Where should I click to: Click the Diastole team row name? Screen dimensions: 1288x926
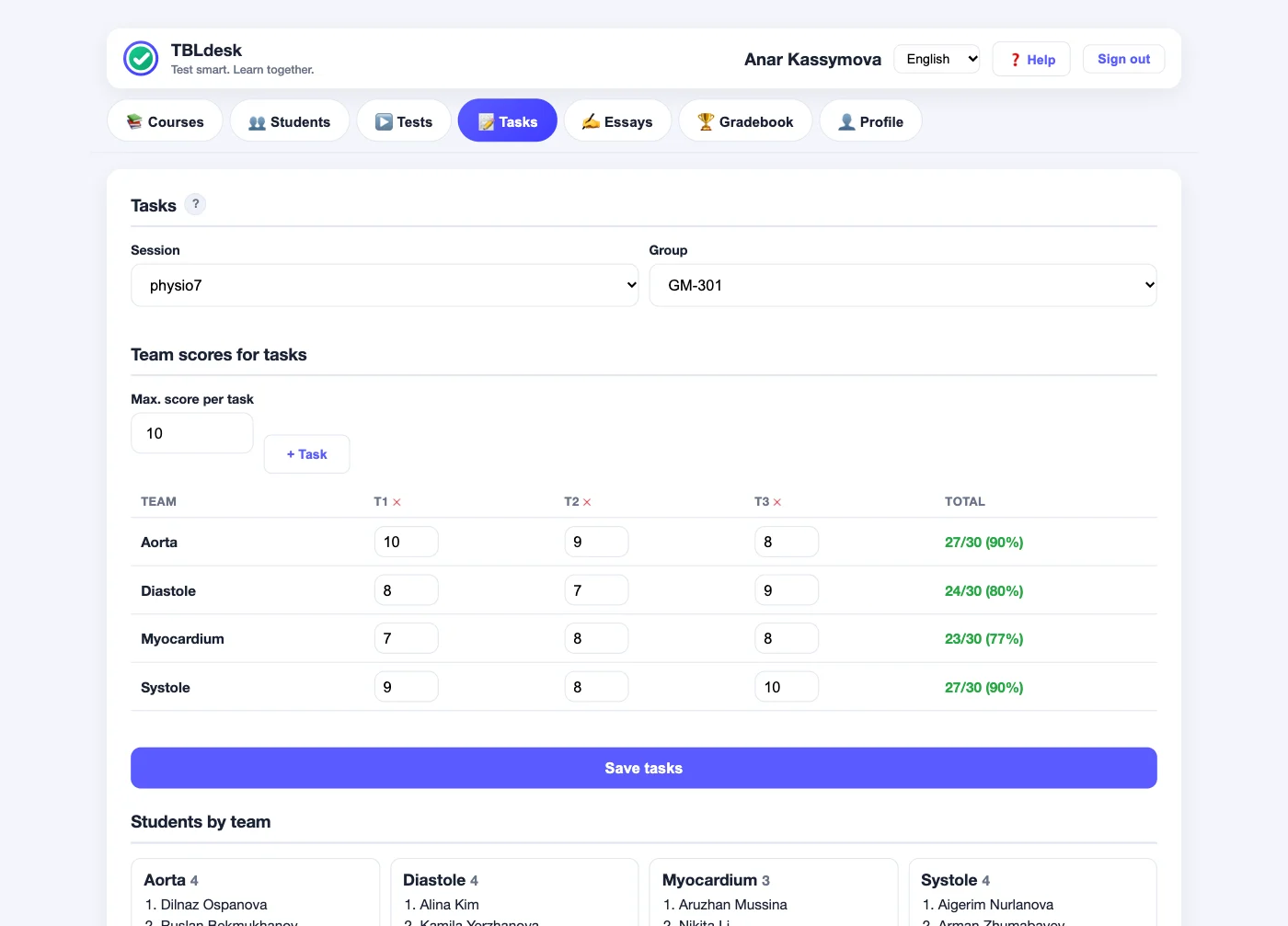168,590
